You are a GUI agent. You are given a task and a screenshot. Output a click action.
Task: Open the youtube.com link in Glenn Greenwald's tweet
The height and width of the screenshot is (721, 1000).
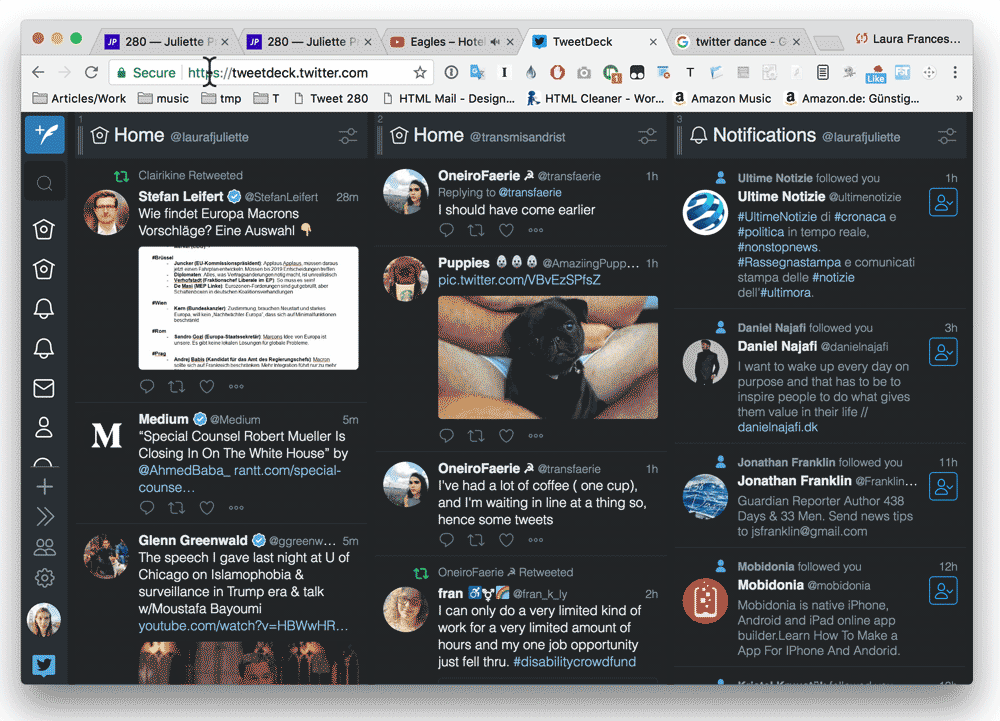tap(243, 626)
